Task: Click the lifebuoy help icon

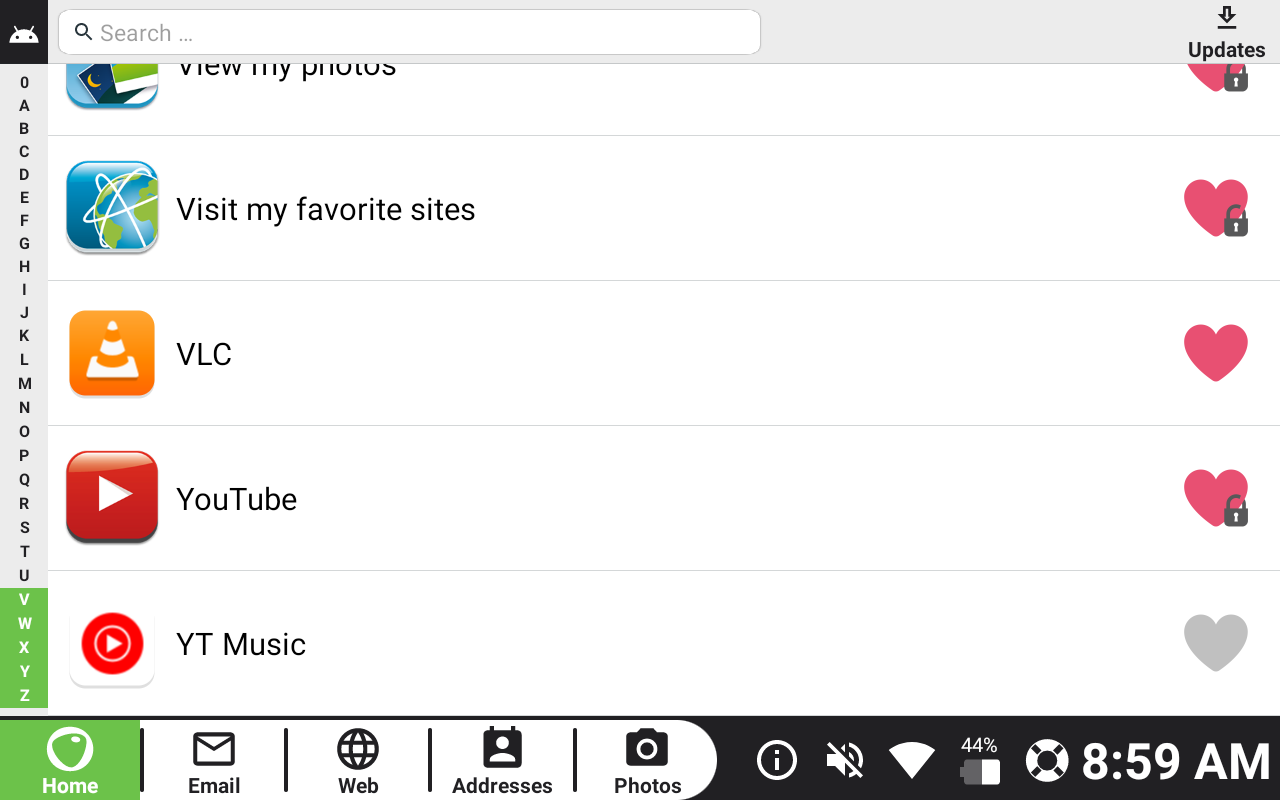Action: (1047, 760)
